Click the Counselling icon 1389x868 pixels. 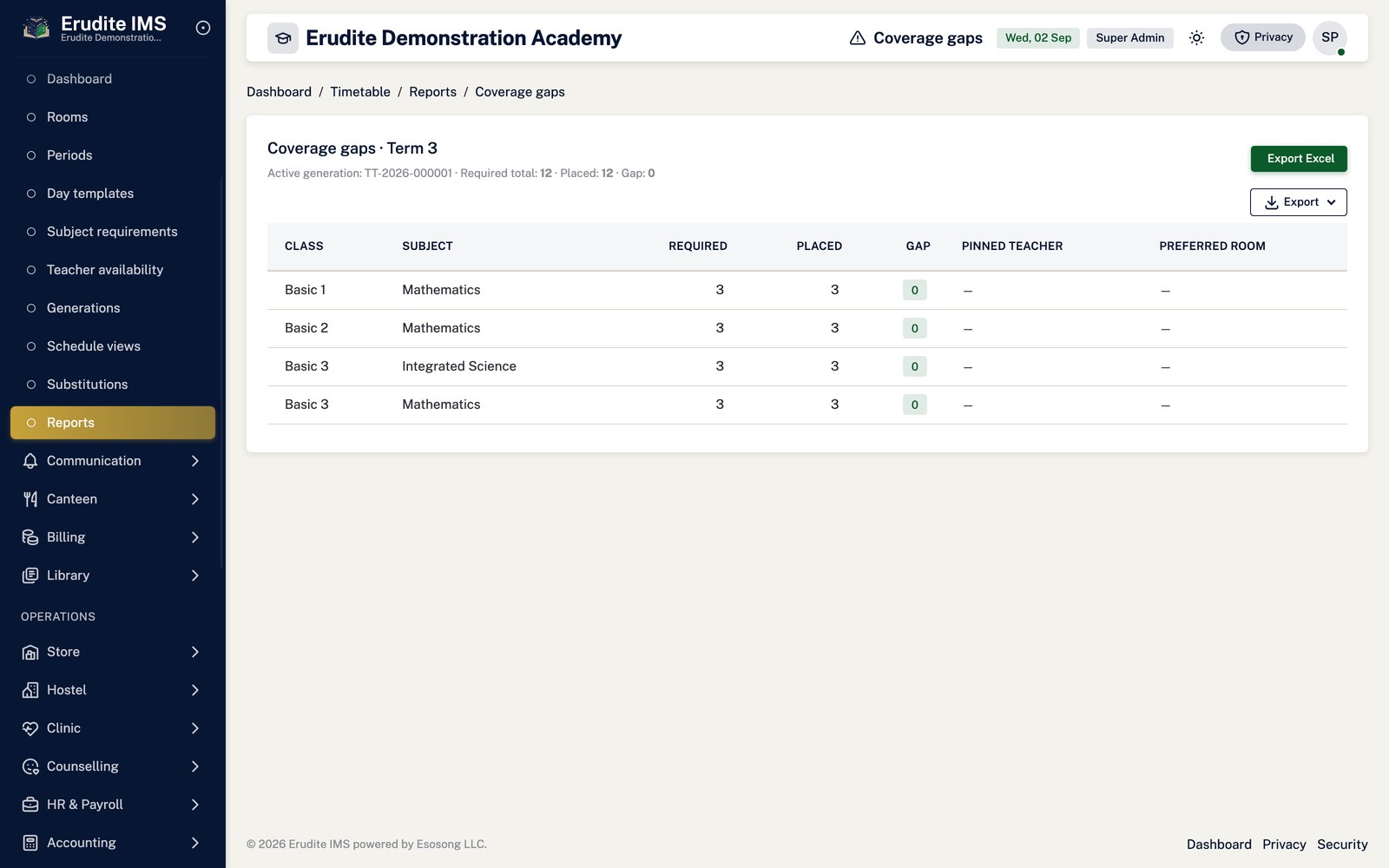tap(30, 766)
